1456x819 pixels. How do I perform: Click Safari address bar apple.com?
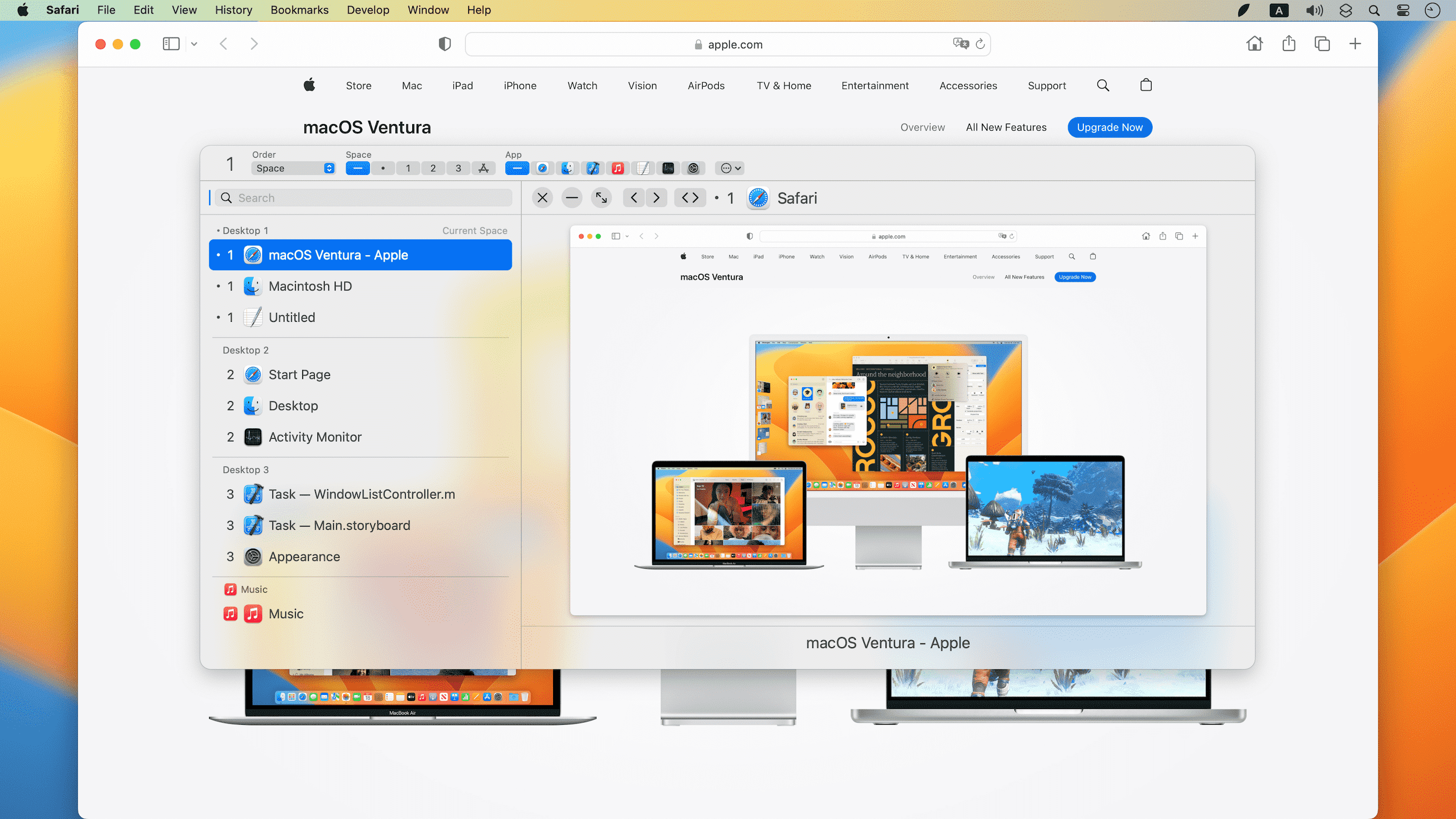click(x=727, y=44)
